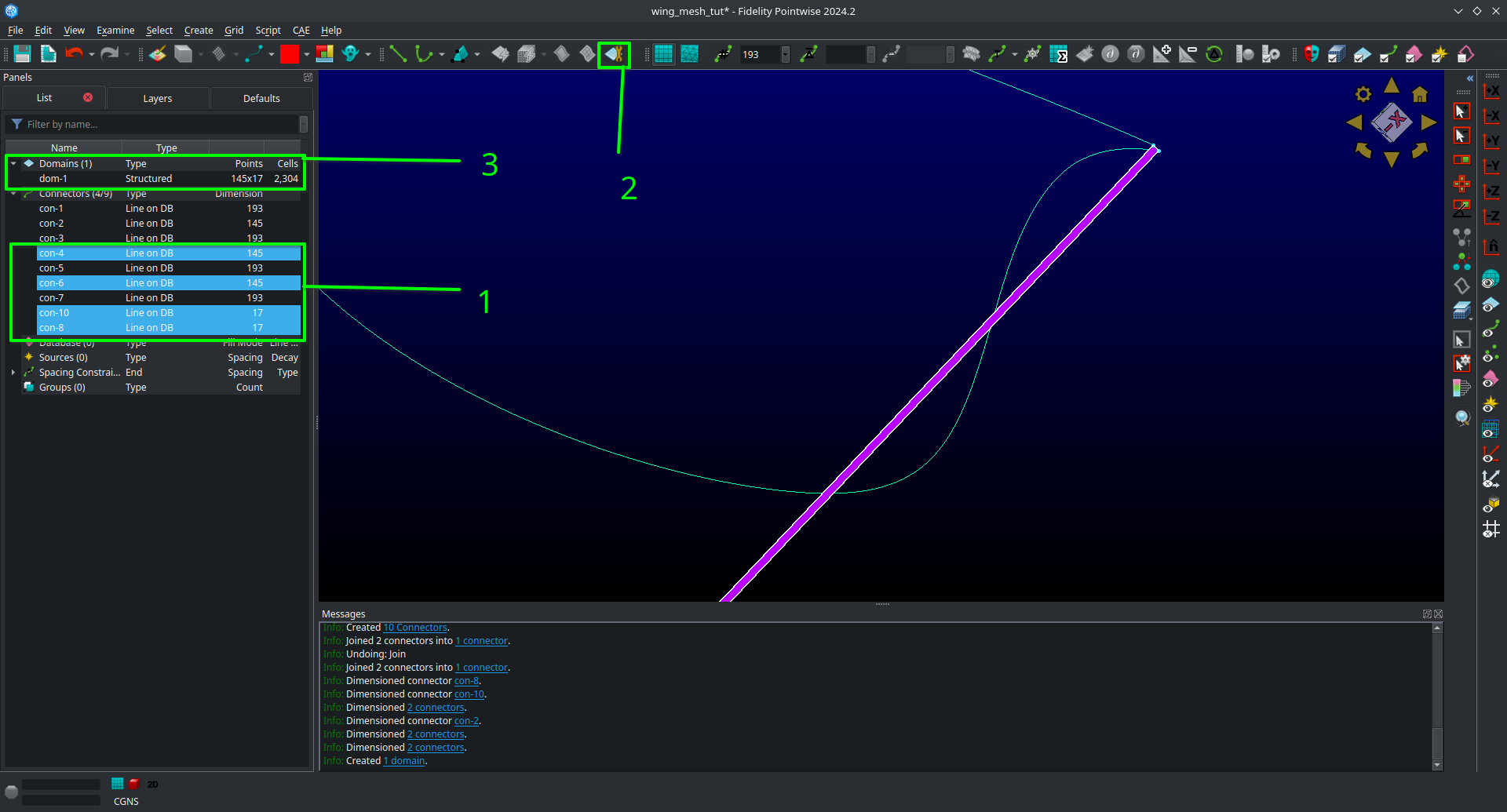Image resolution: width=1507 pixels, height=812 pixels.
Task: Open the magnifier zoom tool in right sidebar
Action: tap(1463, 418)
